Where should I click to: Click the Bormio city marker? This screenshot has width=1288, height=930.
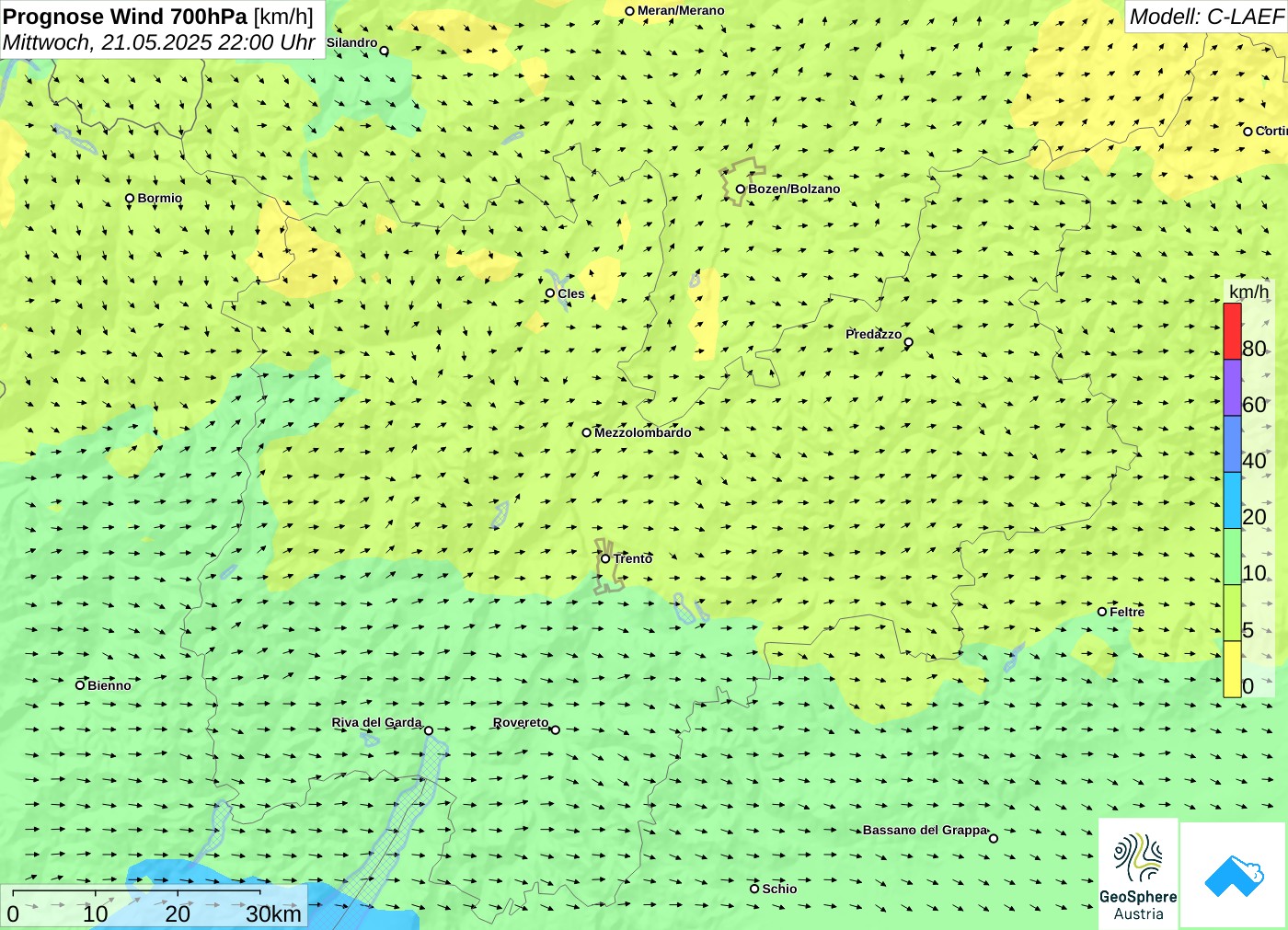point(130,199)
